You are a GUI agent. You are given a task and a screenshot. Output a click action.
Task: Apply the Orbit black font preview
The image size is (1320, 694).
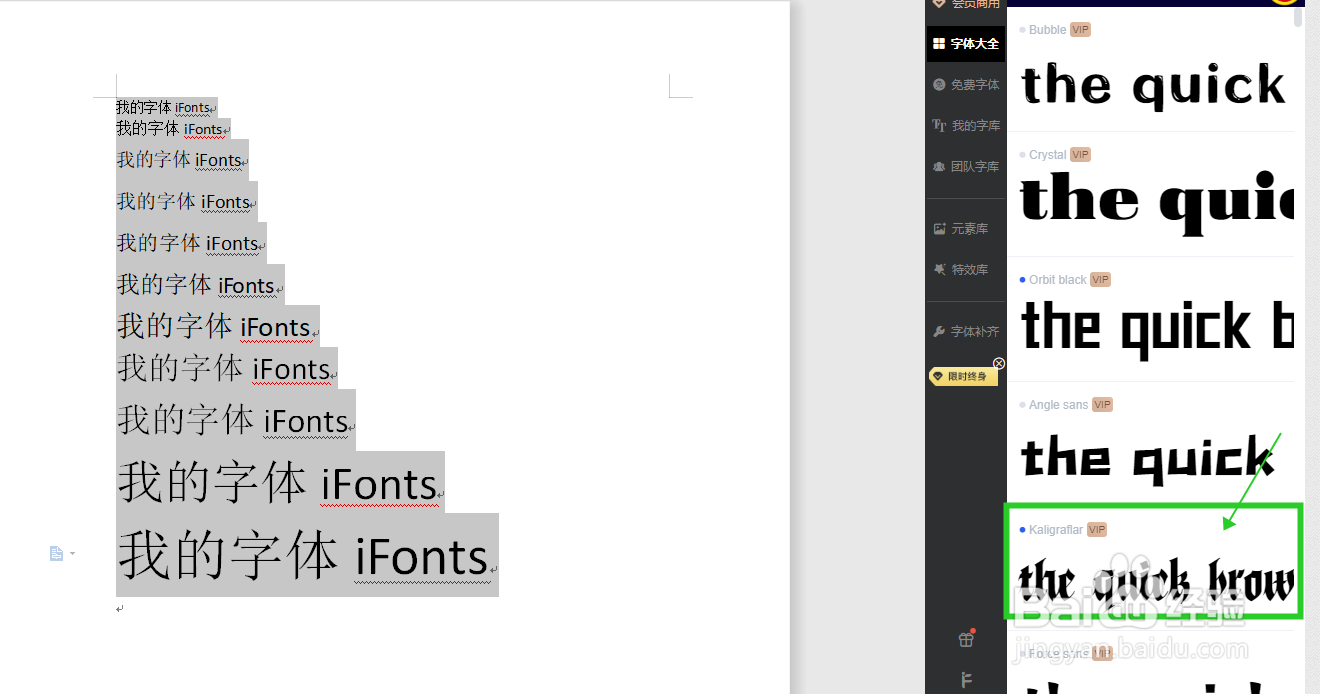(x=1156, y=328)
